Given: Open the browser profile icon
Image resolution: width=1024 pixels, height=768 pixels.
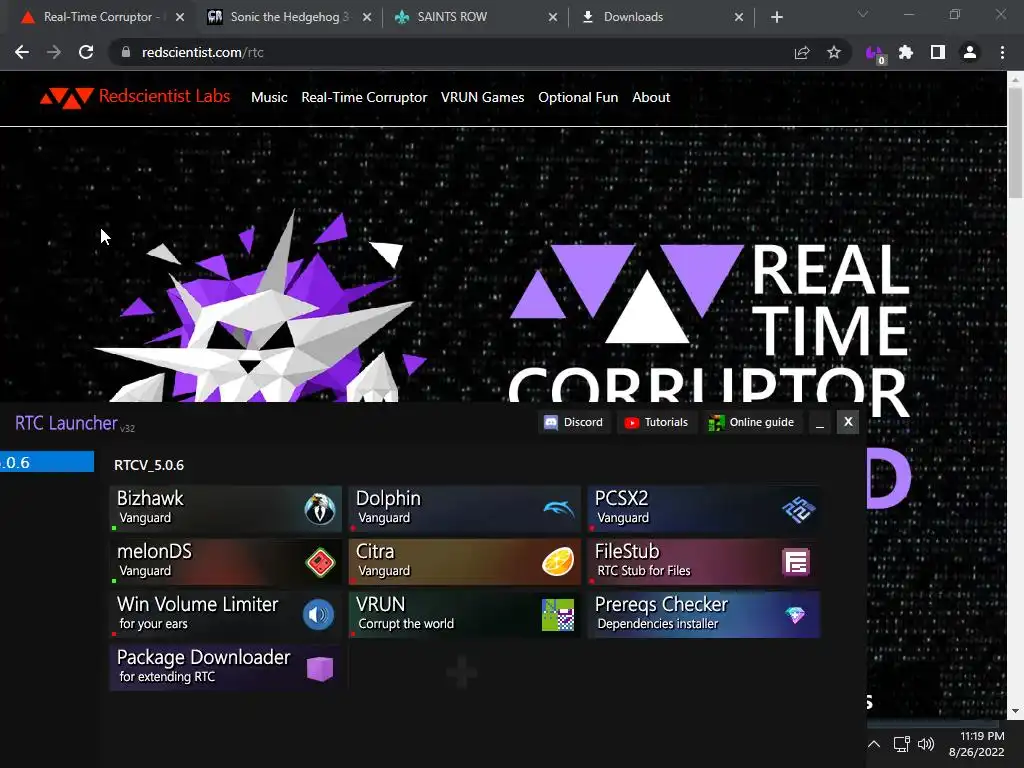Looking at the screenshot, I should tap(970, 52).
